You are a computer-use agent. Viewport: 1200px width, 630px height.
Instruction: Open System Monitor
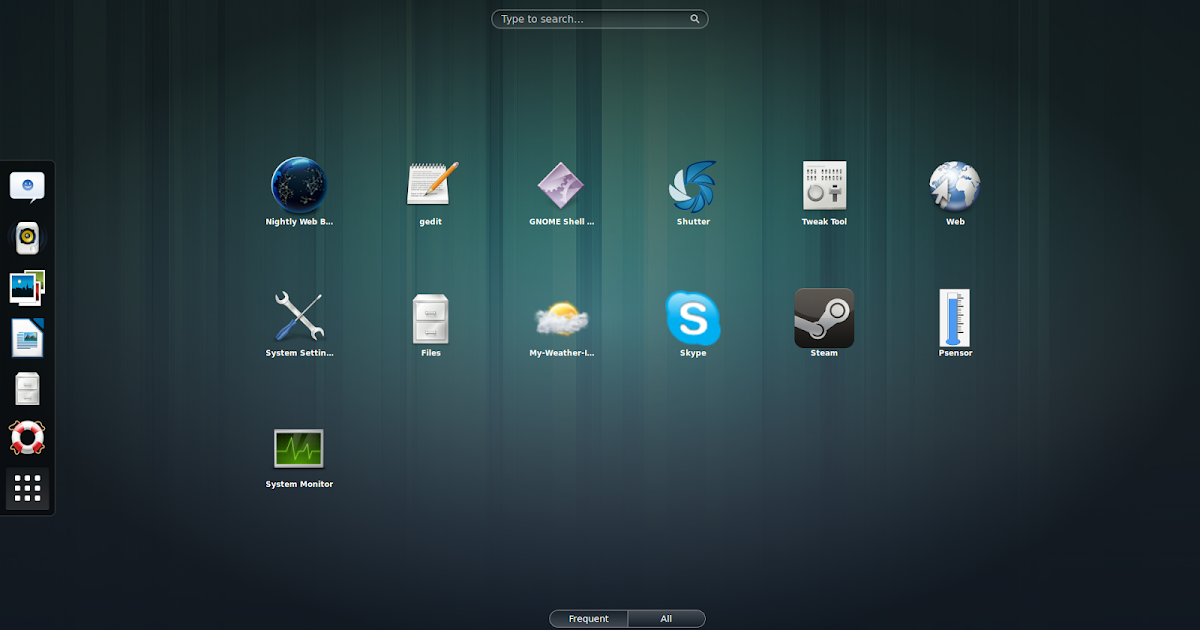(x=298, y=448)
